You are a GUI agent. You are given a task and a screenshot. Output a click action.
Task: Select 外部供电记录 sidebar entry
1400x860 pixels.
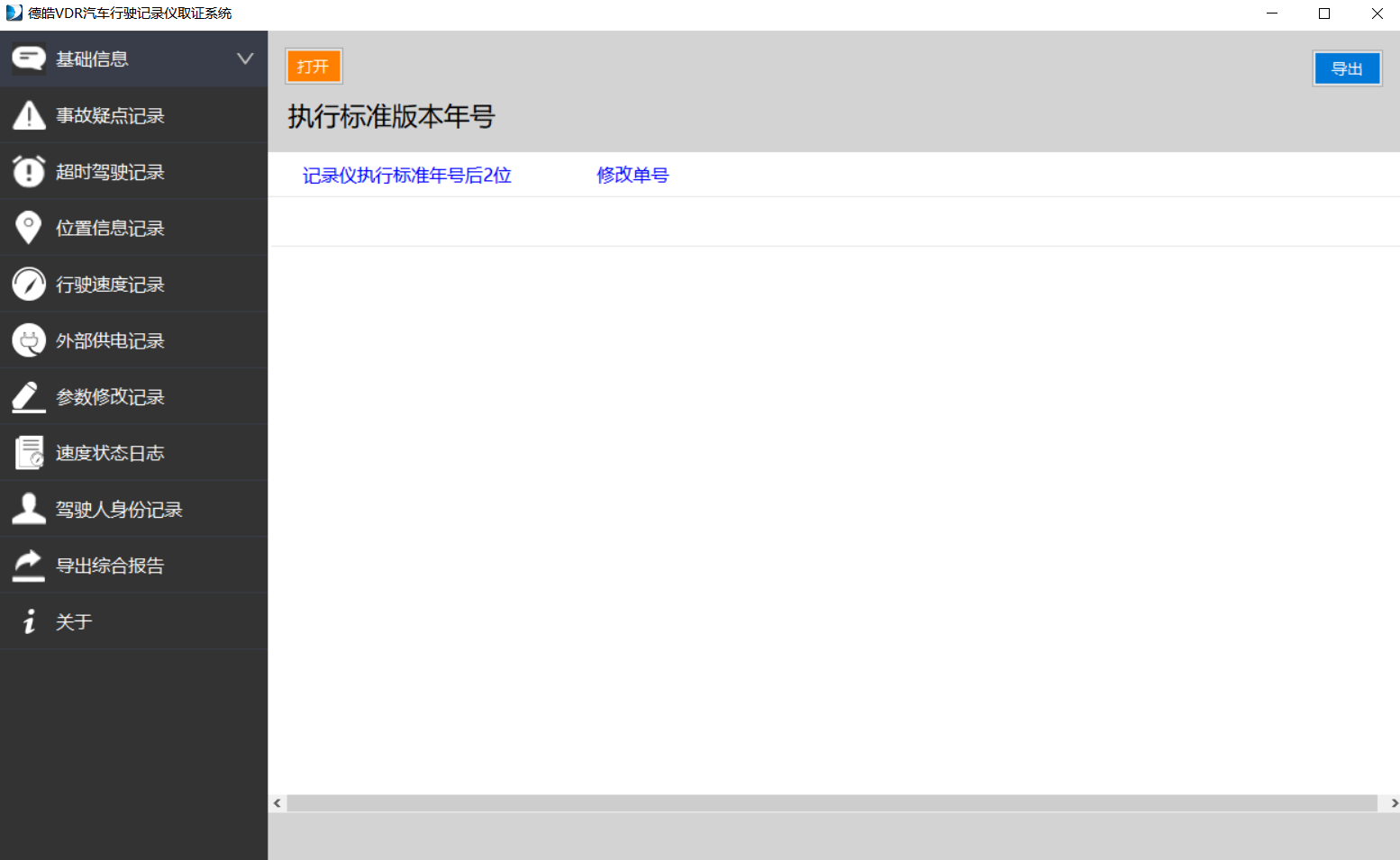tap(133, 340)
